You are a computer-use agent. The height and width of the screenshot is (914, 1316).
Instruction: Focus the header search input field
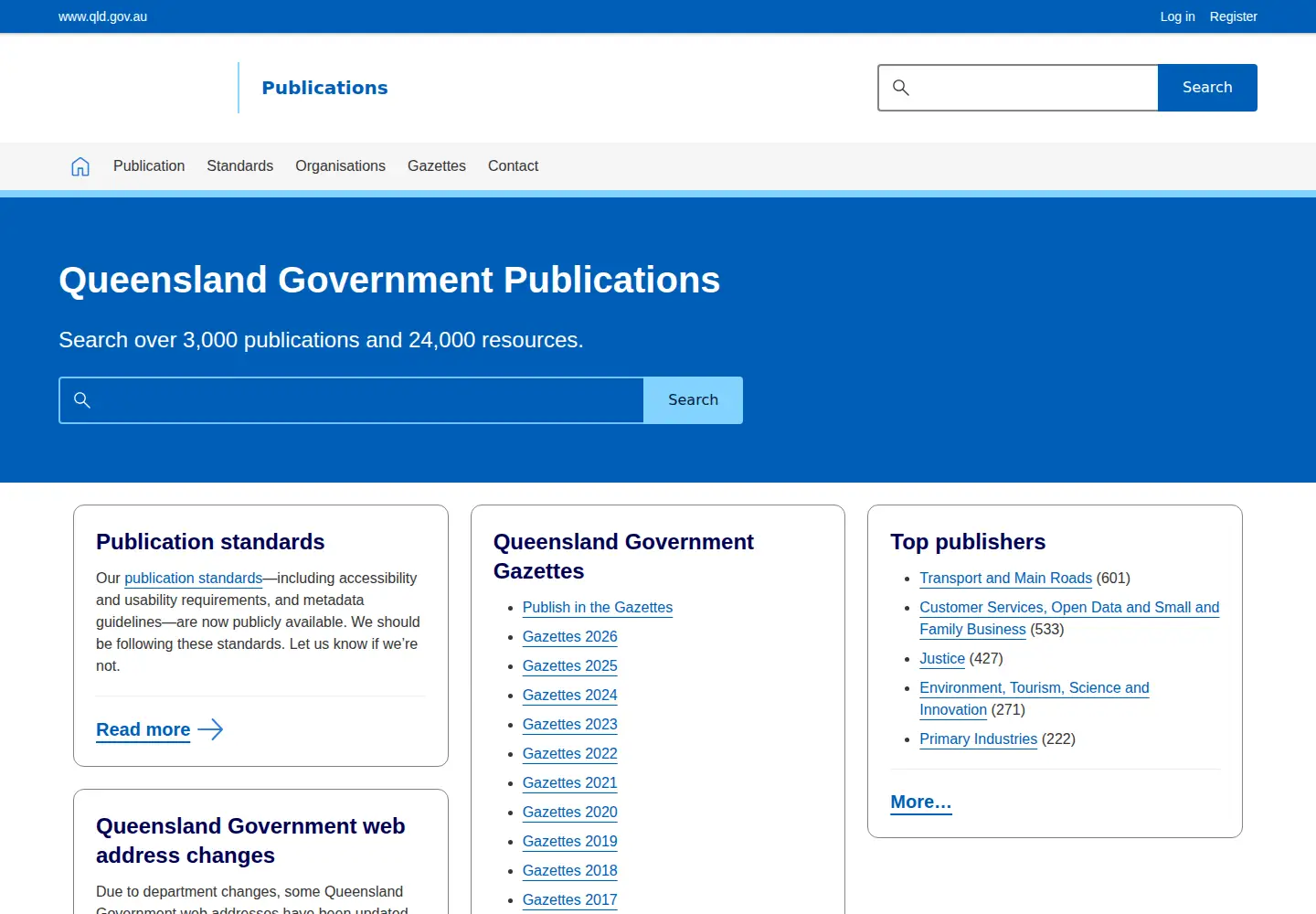click(1018, 88)
